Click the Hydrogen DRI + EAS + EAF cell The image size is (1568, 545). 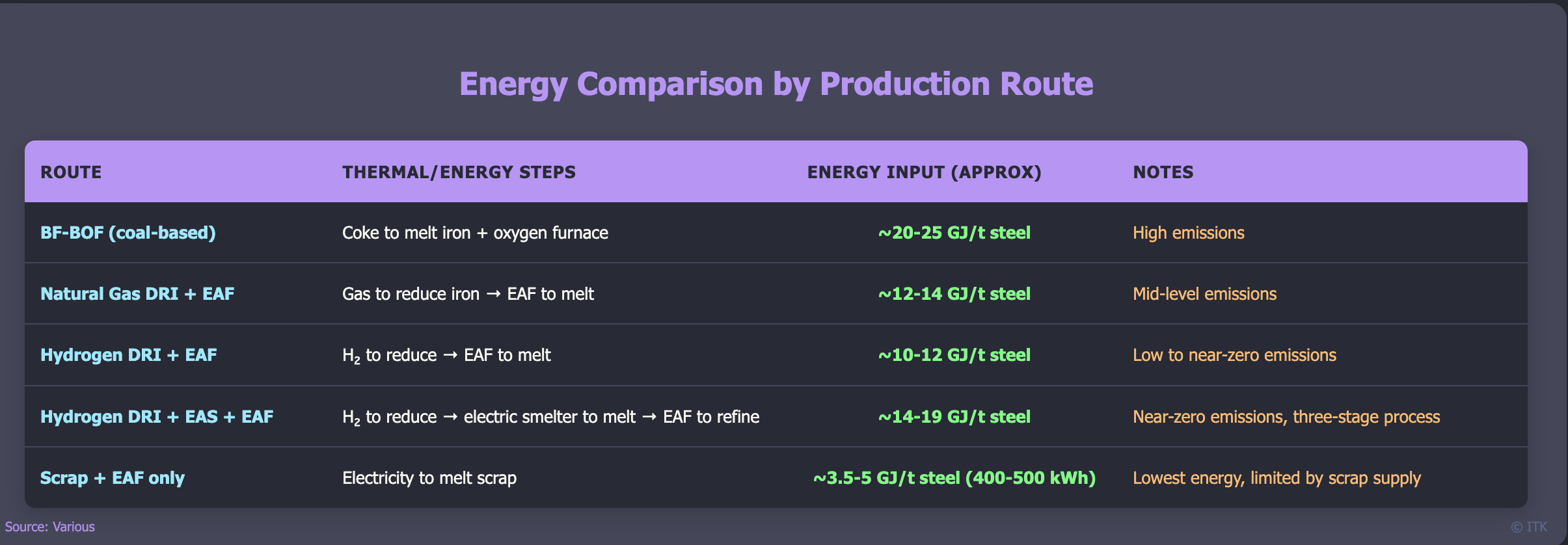tap(157, 417)
